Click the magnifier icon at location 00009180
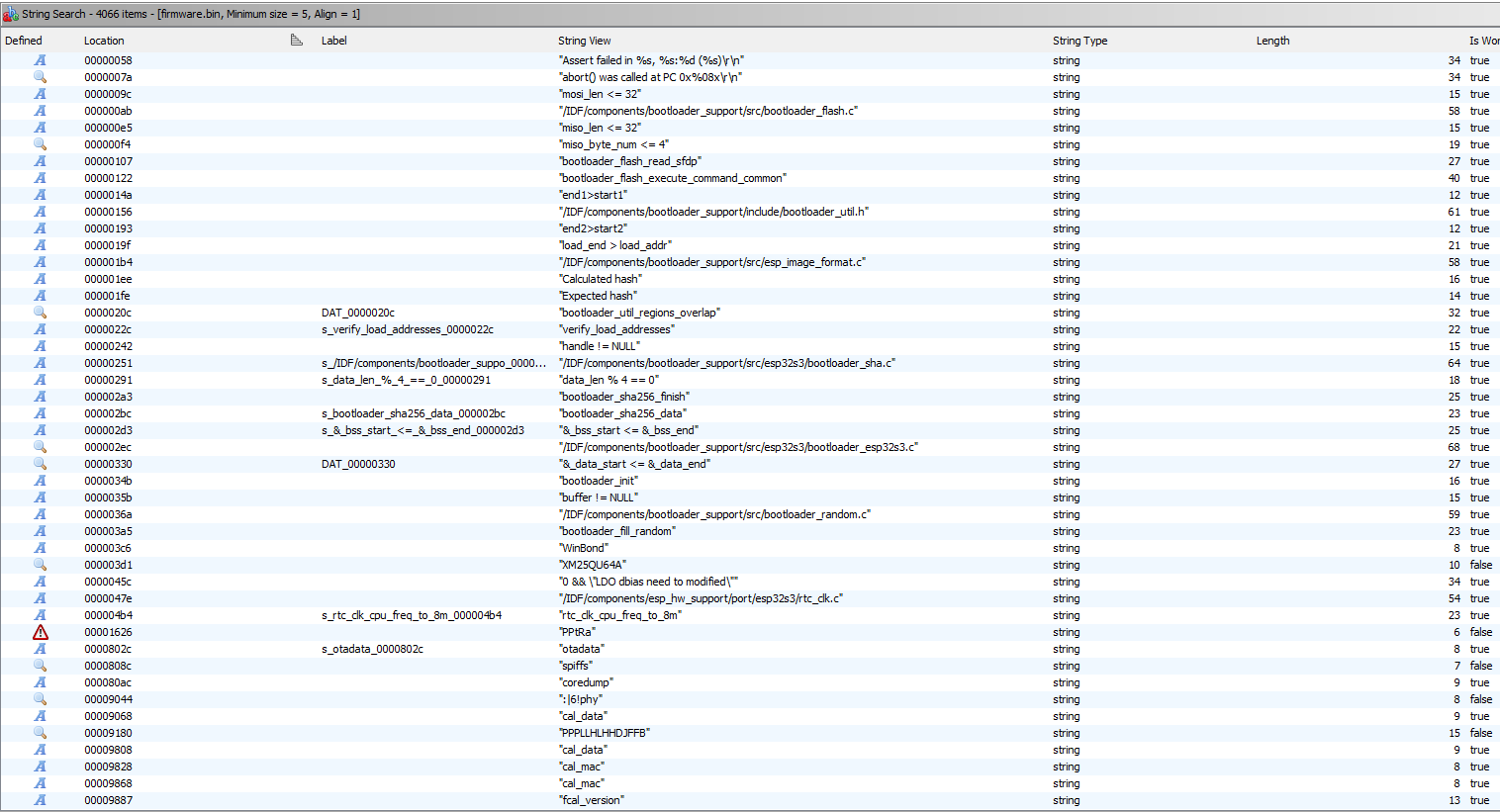This screenshot has width=1500, height=812. tap(40, 733)
